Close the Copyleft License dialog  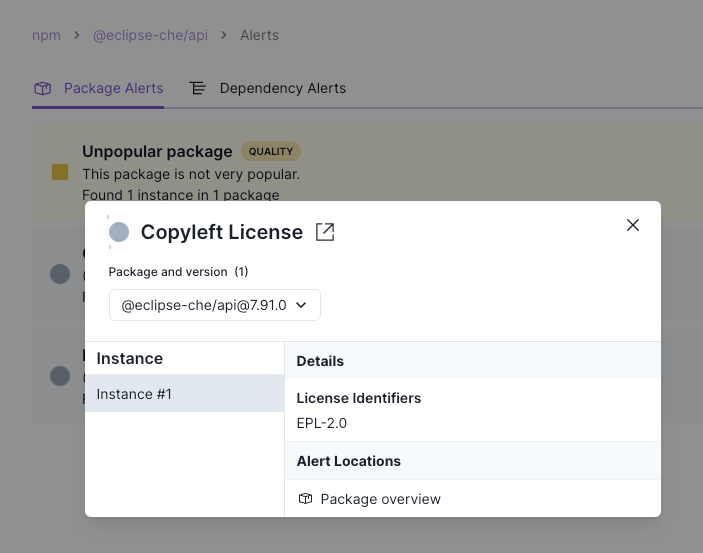coord(633,225)
